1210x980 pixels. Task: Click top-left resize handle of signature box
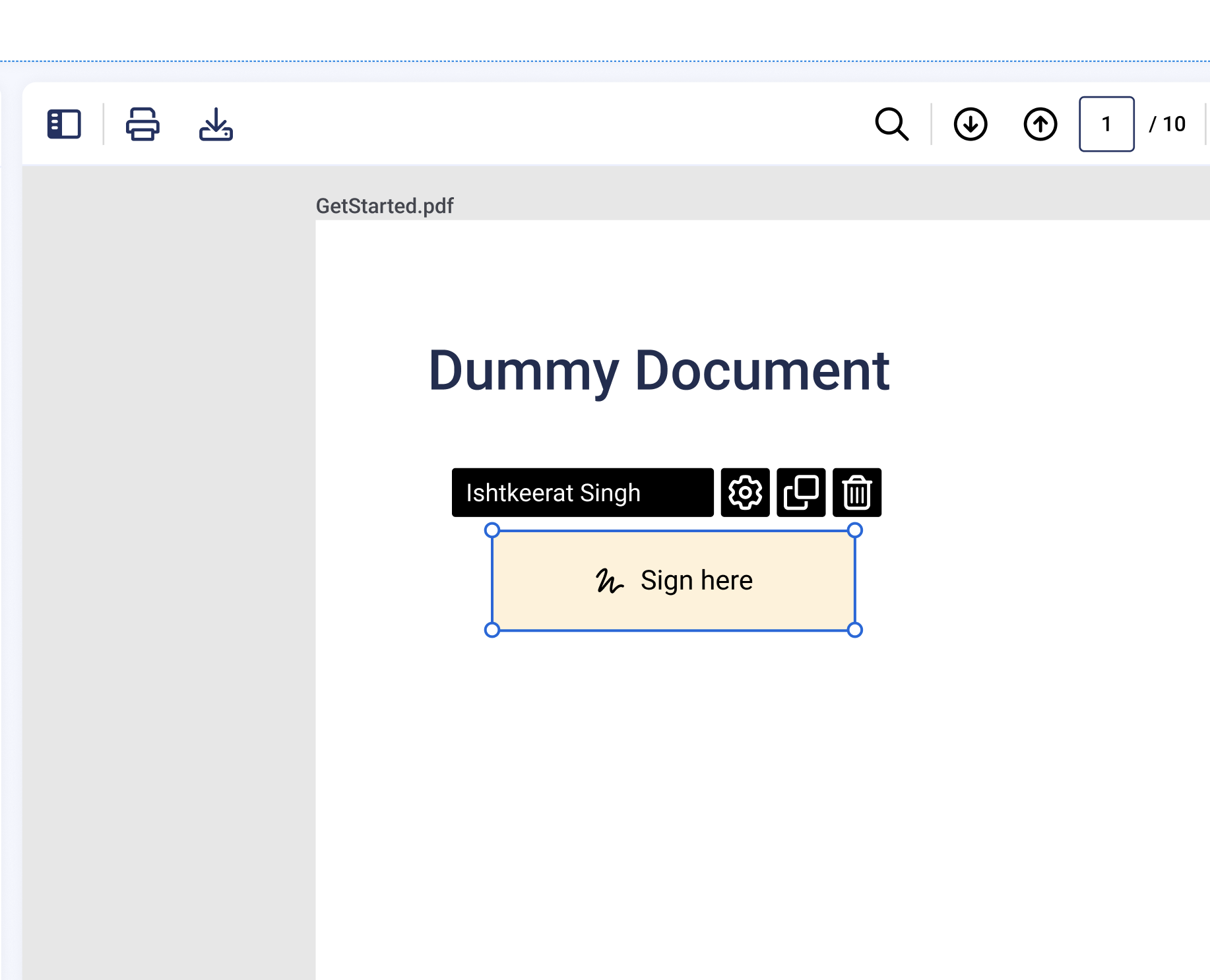click(492, 530)
